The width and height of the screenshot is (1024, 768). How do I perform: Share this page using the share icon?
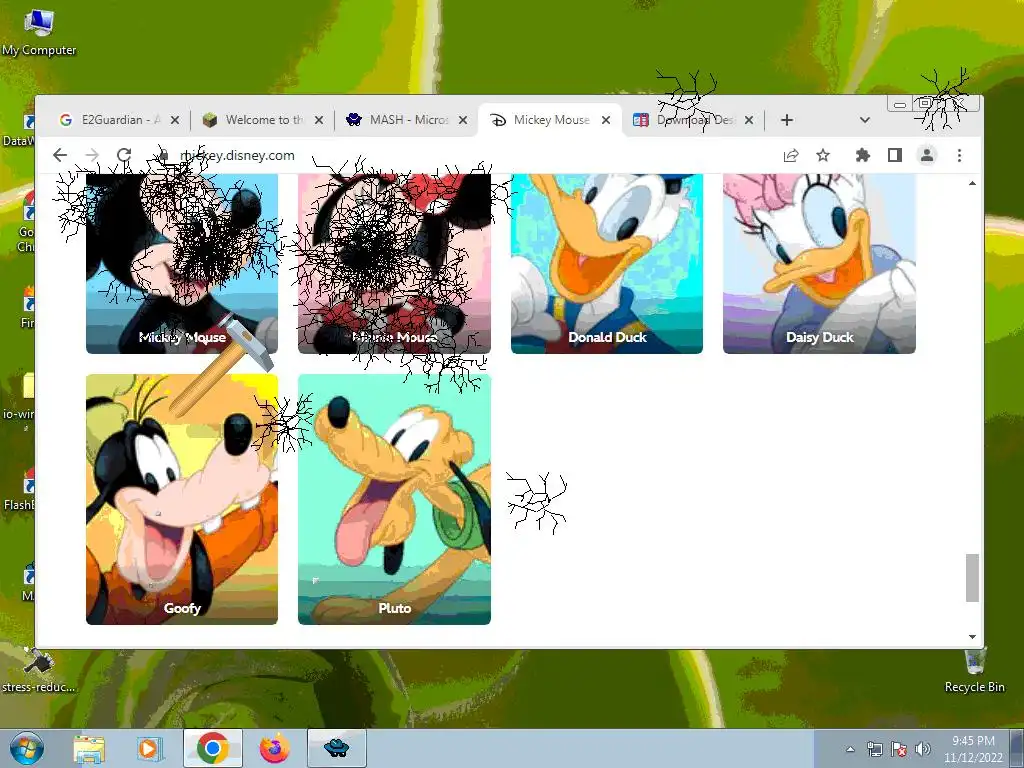[x=791, y=155]
